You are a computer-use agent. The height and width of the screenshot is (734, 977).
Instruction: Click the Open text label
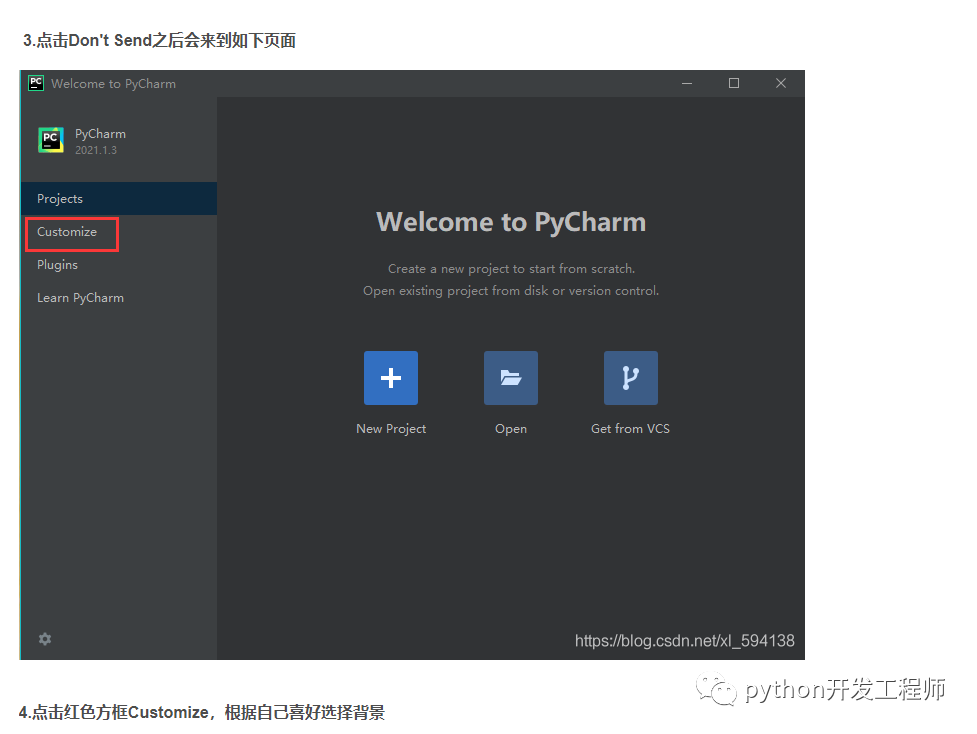point(510,429)
